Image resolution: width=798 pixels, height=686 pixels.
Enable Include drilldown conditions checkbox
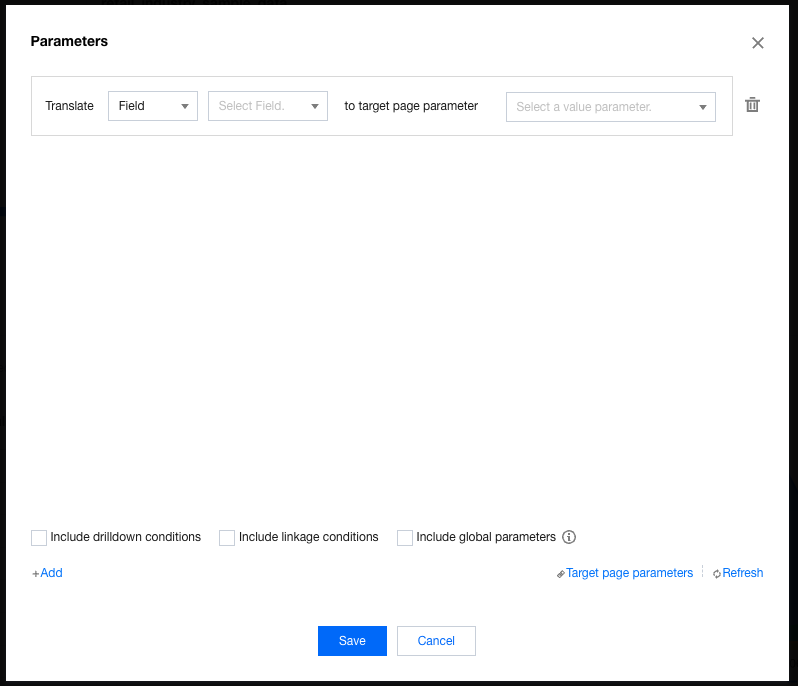tap(39, 538)
